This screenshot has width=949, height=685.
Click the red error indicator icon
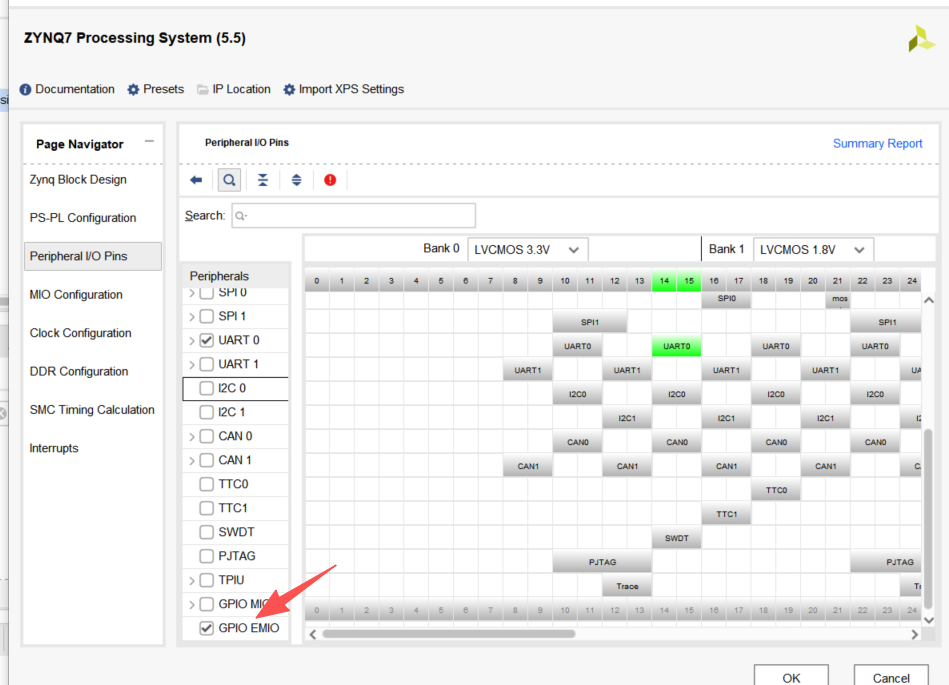[x=330, y=180]
